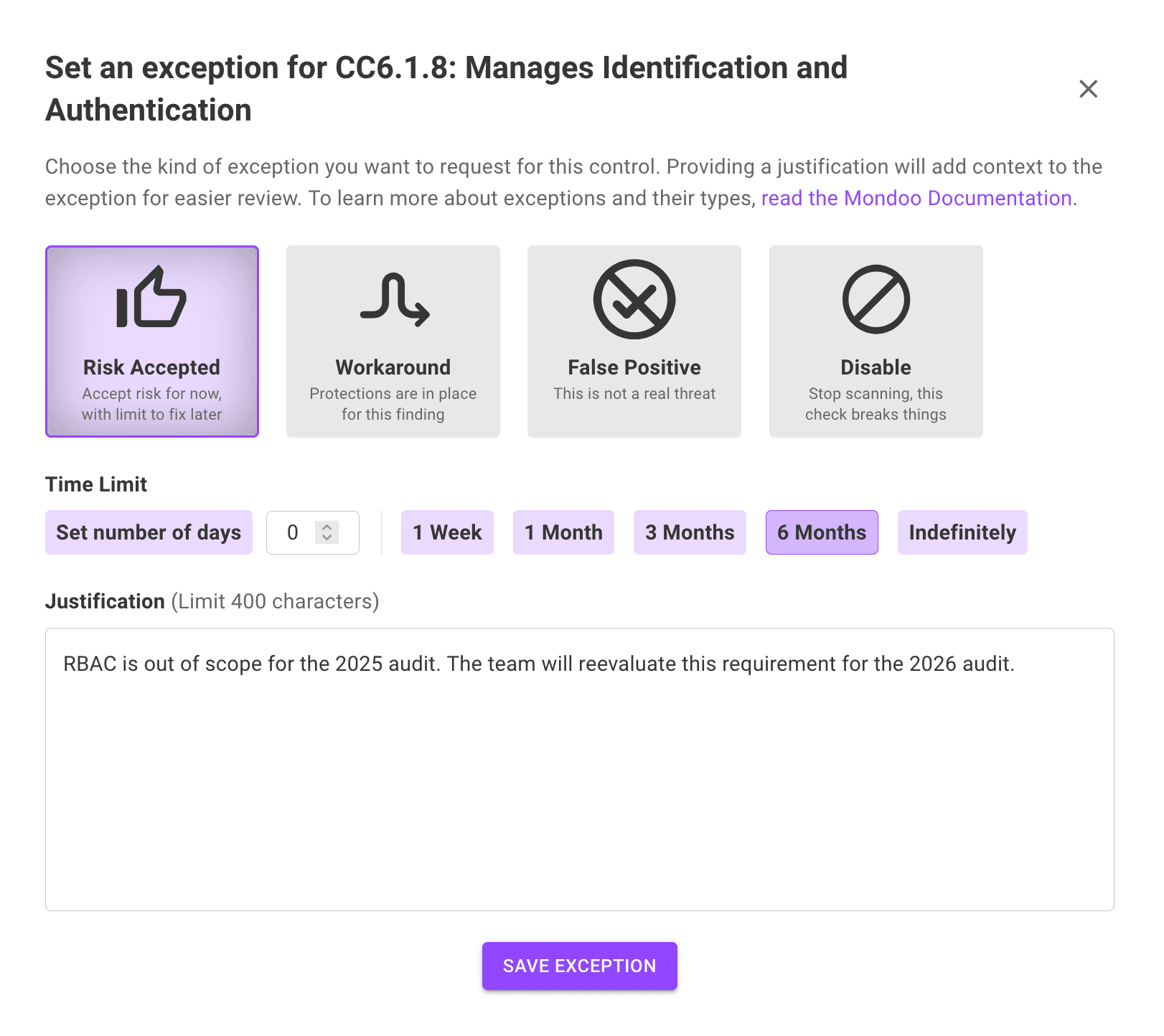Enable the Disable exception option
Viewport: 1164px width, 1036px height.
pos(875,342)
